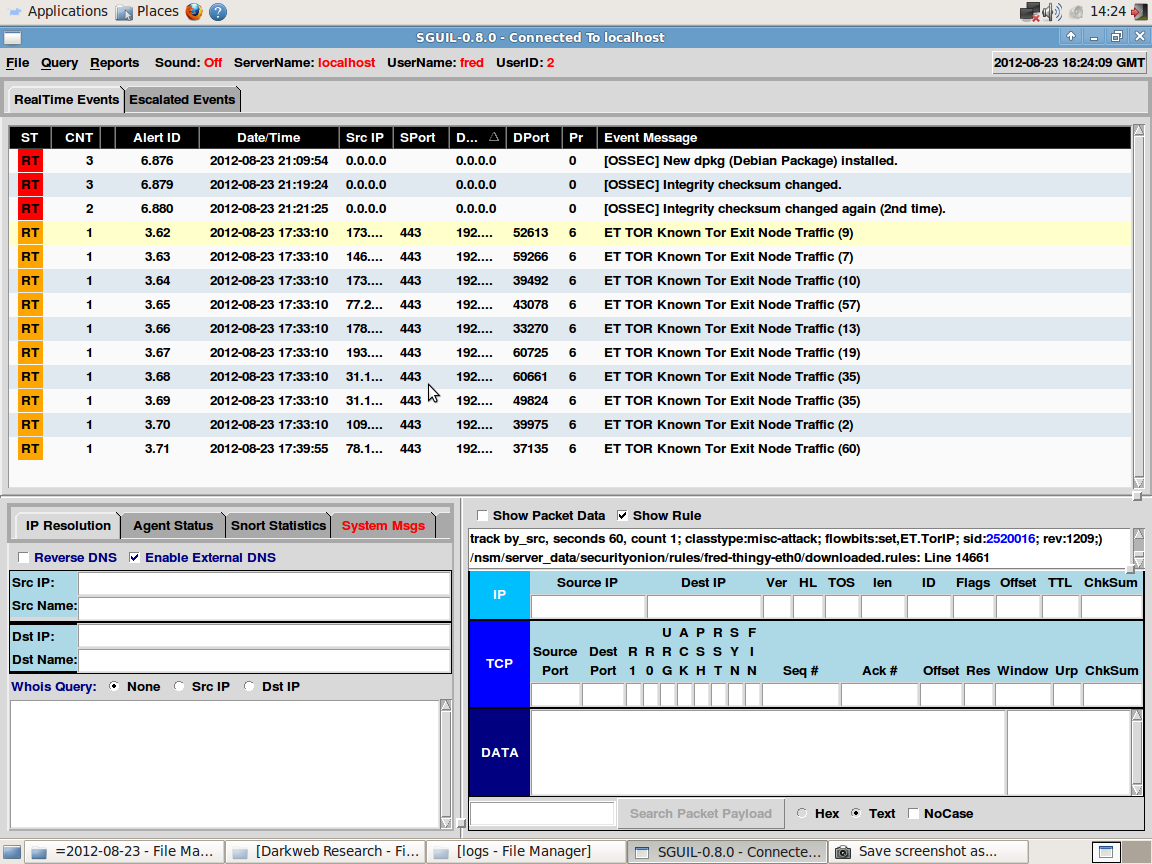Click the logout door icon in the system tray
Screen dimensions: 1152x864
click(x=1140, y=11)
